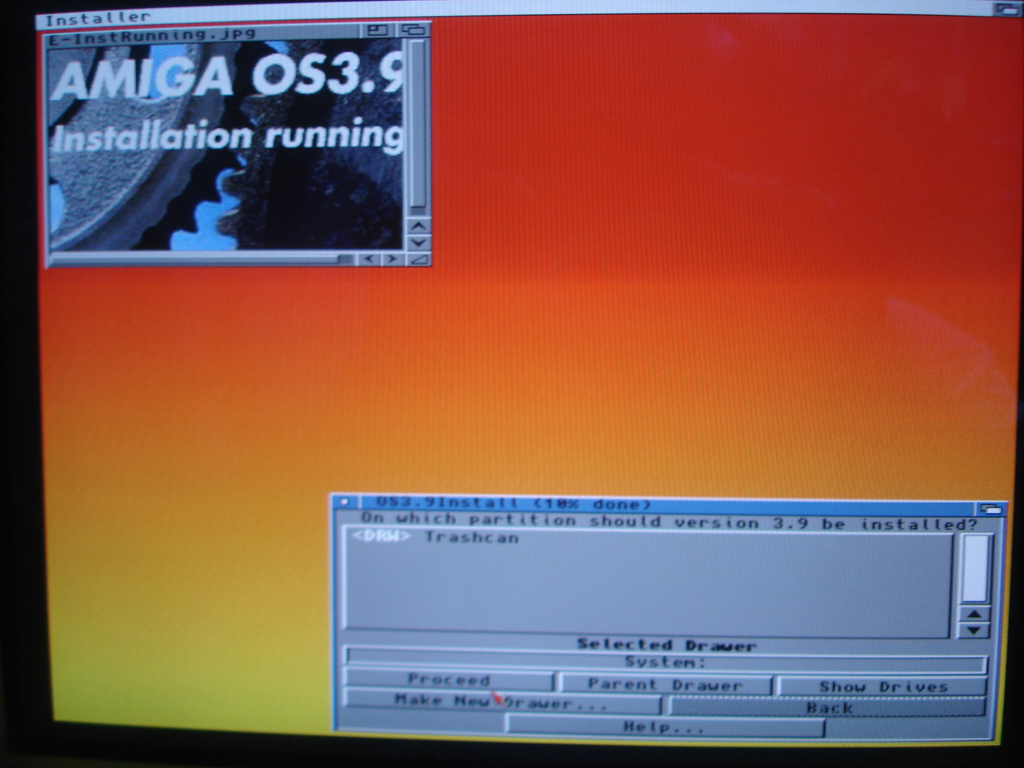Image resolution: width=1024 pixels, height=768 pixels.
Task: Click the OS3.9Install (10% done) title bar
Action: point(666,504)
